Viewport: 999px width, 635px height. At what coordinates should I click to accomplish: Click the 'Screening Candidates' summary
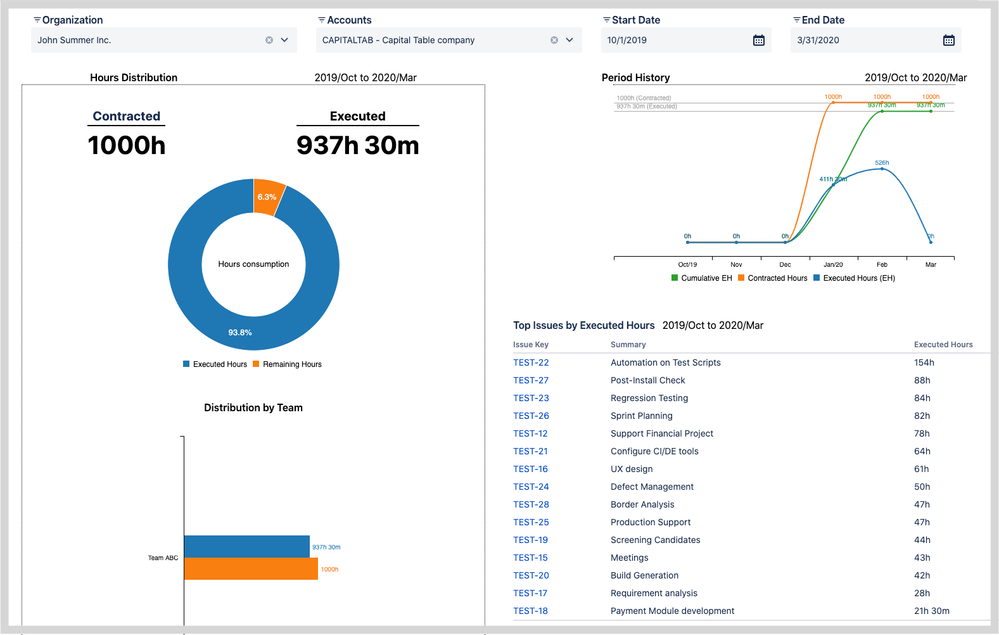coord(656,541)
